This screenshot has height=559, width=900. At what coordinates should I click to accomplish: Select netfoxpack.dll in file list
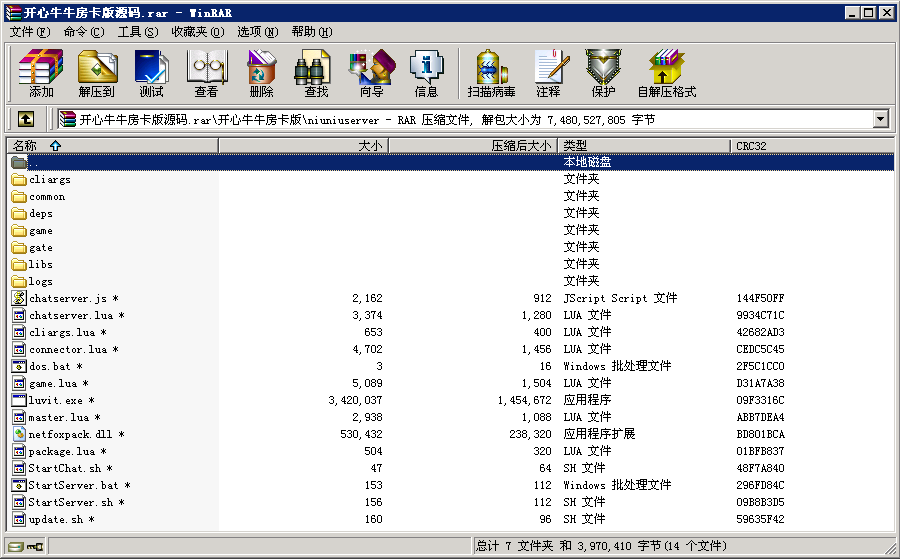tap(70, 434)
